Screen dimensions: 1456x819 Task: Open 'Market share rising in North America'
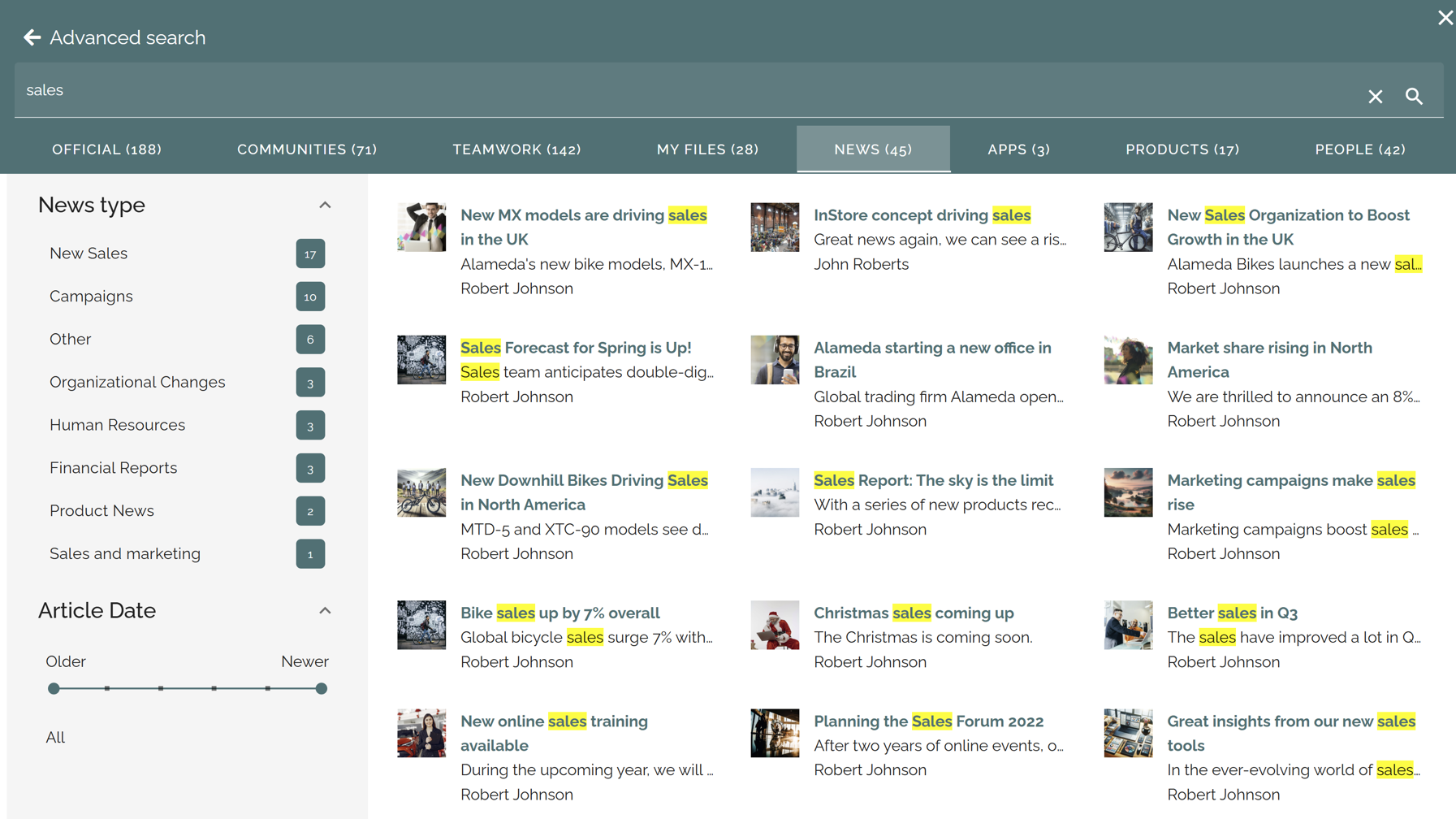click(1269, 360)
